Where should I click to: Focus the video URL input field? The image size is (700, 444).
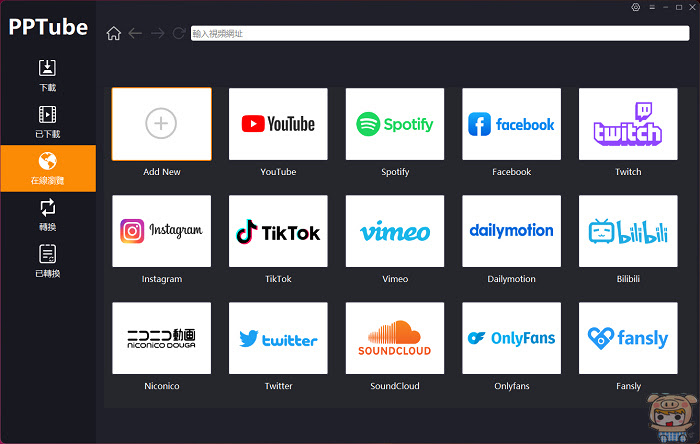440,33
